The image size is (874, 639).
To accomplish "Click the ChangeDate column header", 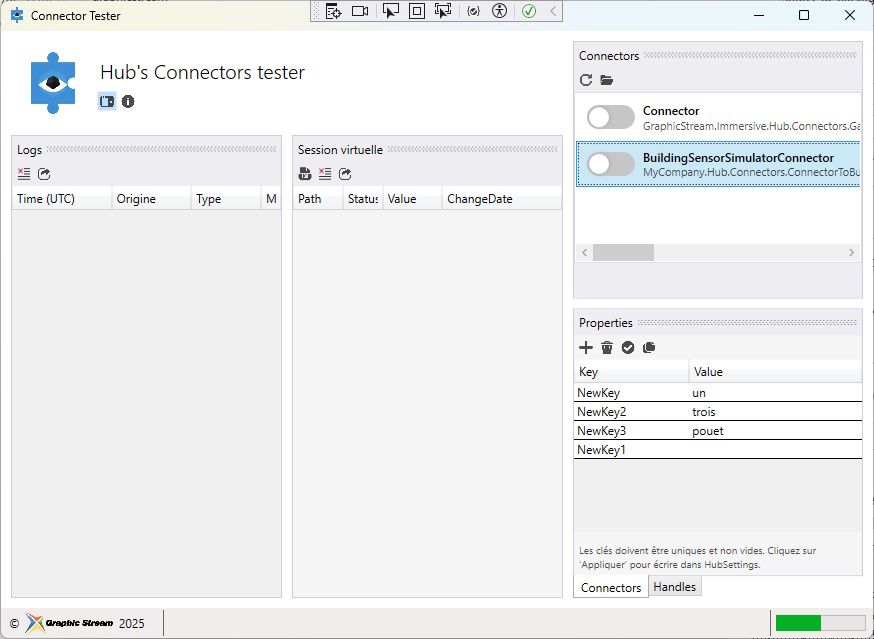I will coord(502,199).
